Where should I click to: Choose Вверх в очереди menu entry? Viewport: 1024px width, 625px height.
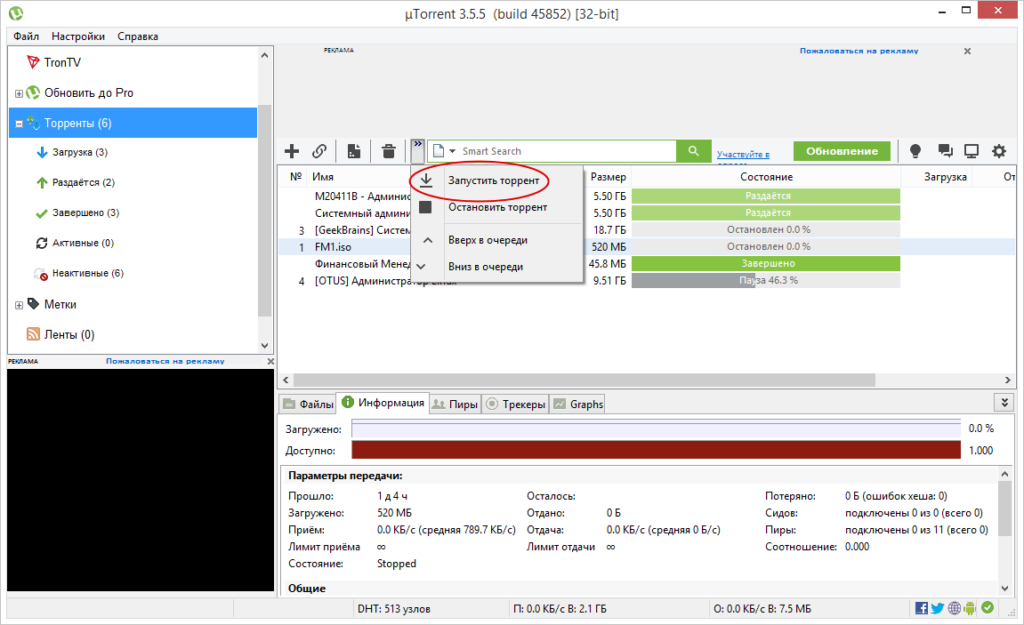pos(496,240)
